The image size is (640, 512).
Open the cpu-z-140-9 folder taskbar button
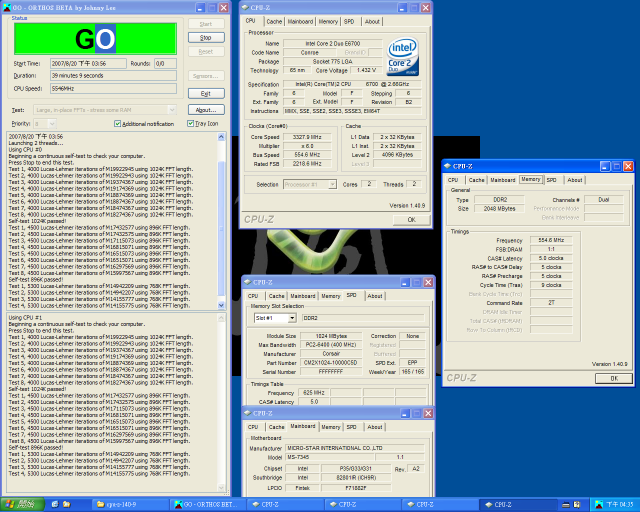point(131,505)
